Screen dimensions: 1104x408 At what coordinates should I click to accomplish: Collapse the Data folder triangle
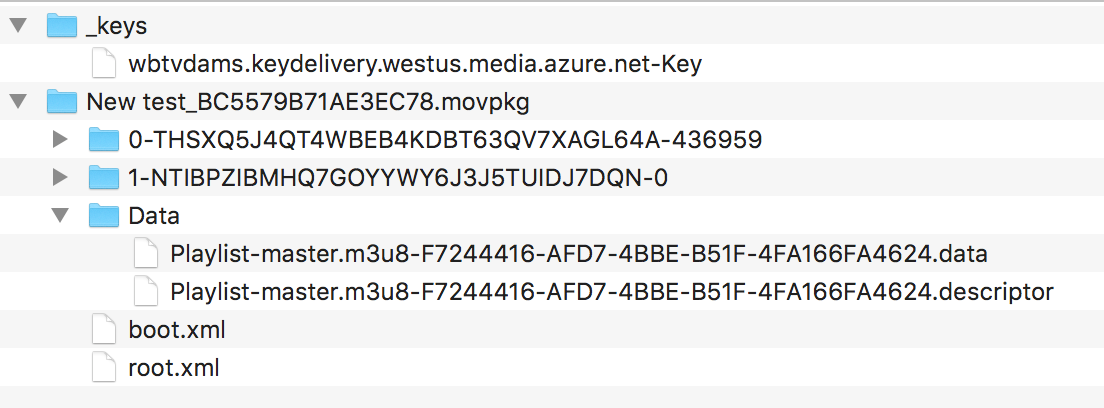(59, 216)
